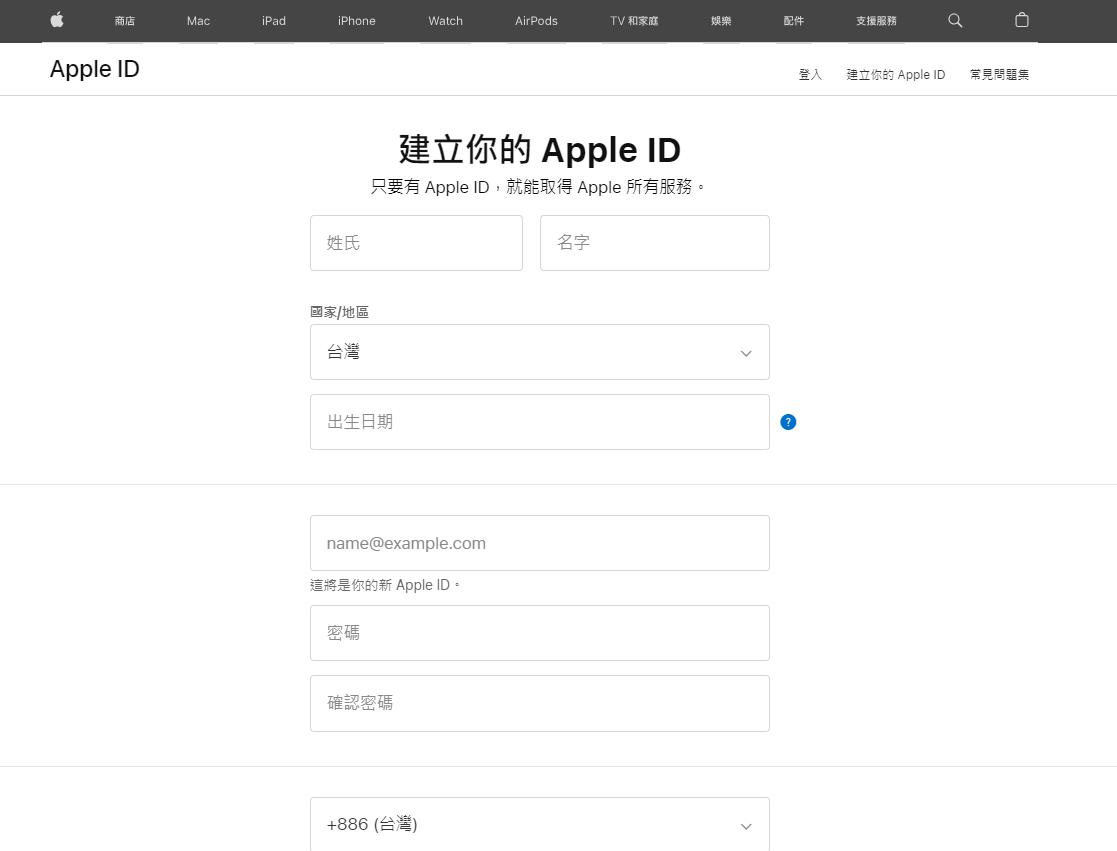This screenshot has height=851, width=1117.
Task: Open the iPad menu item
Action: coord(274,21)
